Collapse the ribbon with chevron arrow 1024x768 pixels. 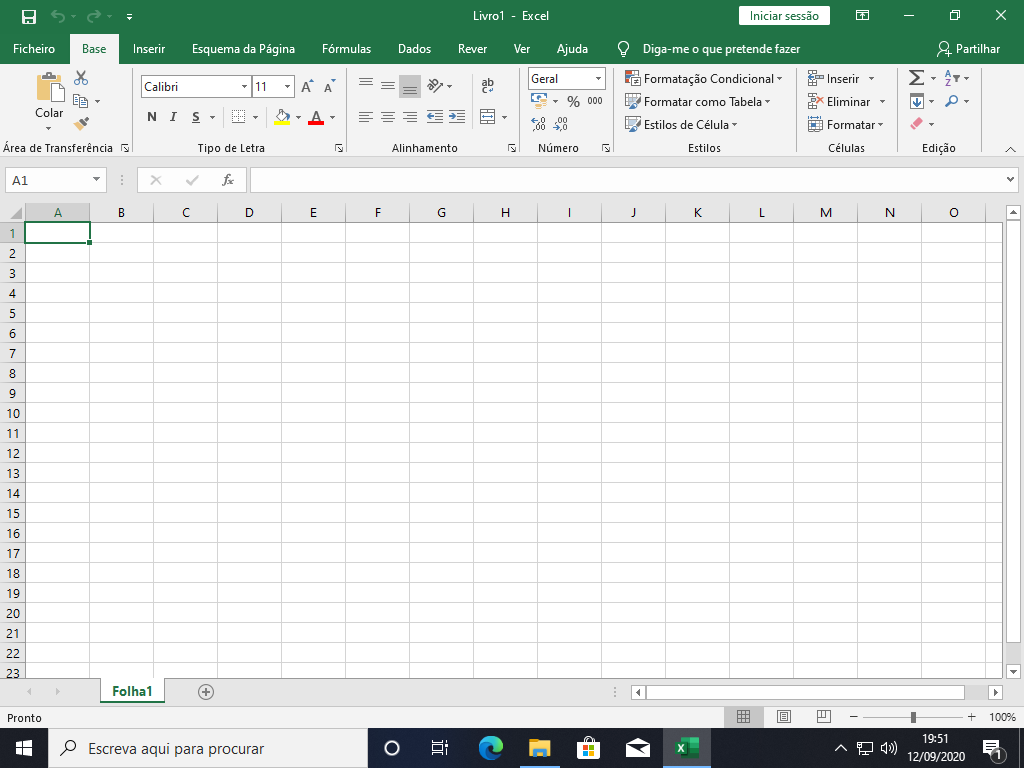point(1010,150)
